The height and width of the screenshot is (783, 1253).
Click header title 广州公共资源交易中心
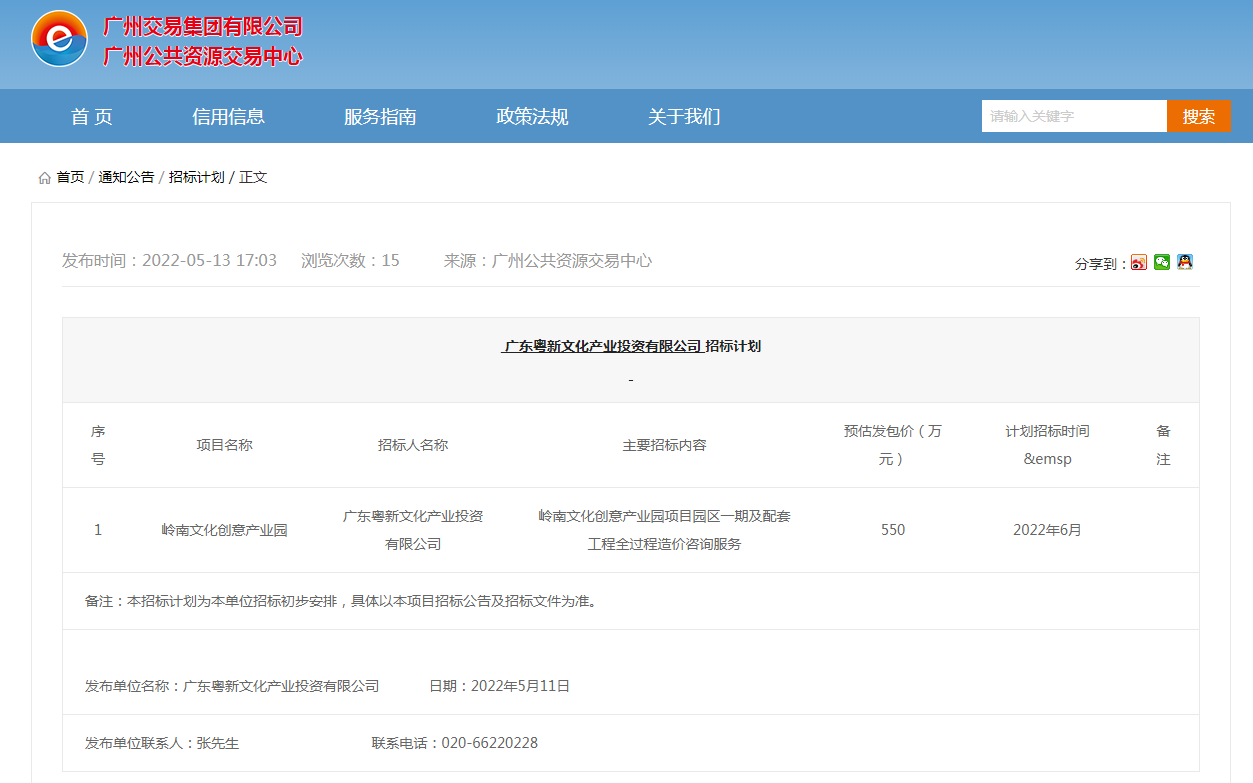[x=203, y=56]
